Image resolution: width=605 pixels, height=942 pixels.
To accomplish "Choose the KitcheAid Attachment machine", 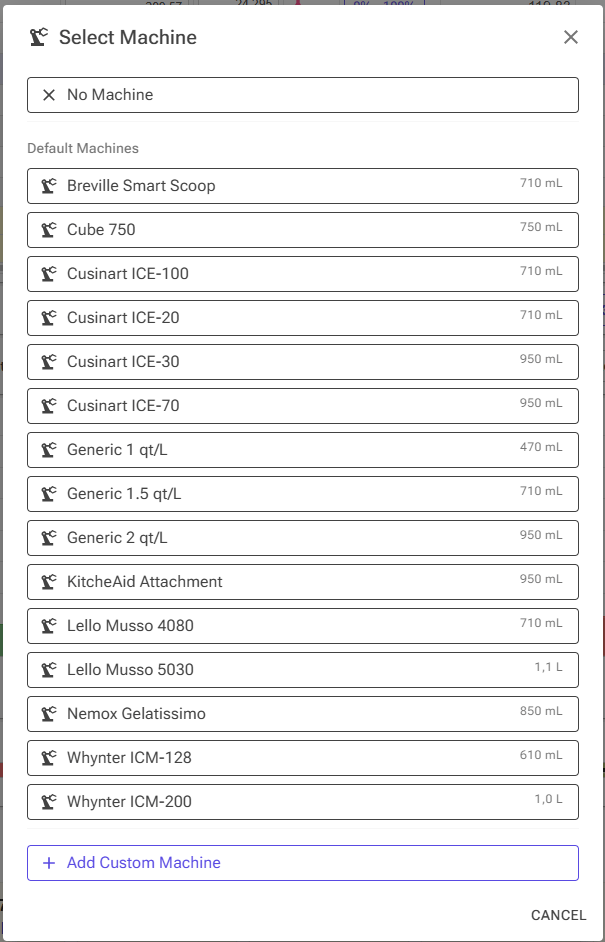I will click(x=303, y=582).
